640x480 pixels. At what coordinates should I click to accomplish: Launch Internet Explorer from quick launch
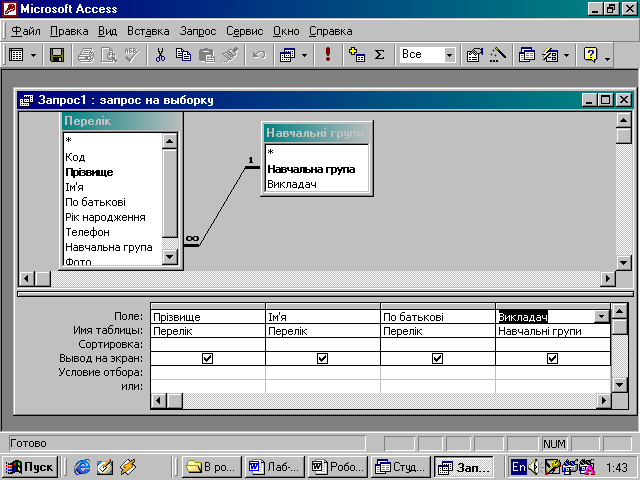(x=82, y=467)
